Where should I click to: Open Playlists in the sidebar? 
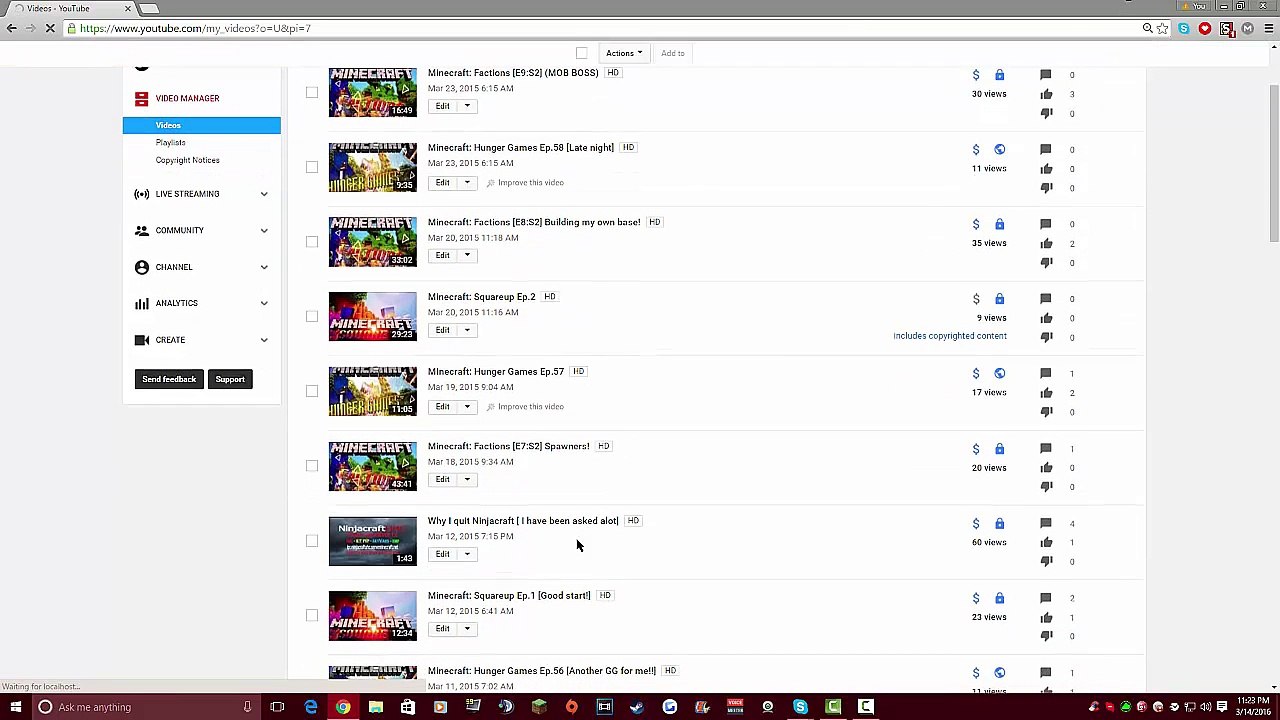coord(170,142)
